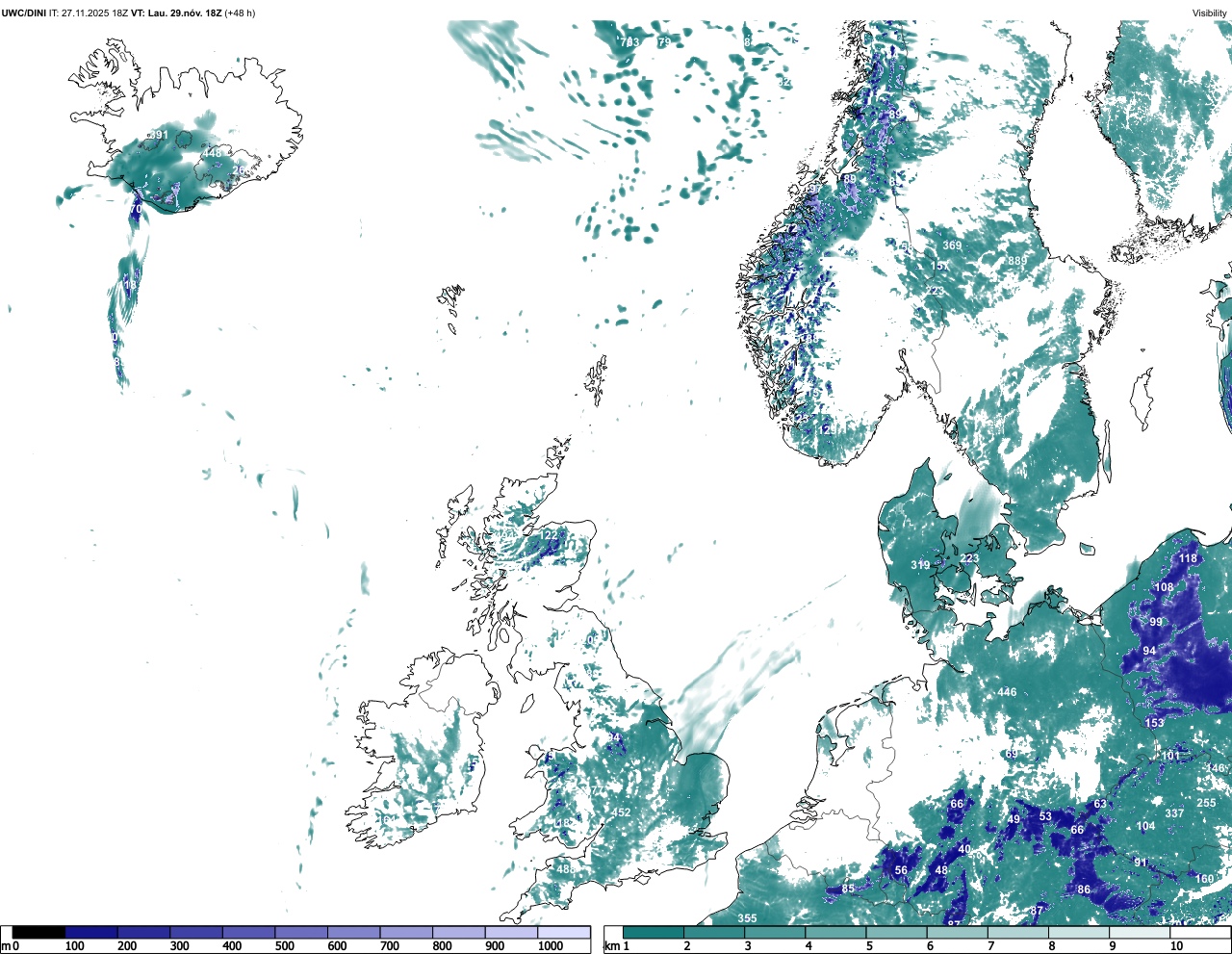Click the 160 visibility value
The image size is (1232, 954).
coord(1205,879)
